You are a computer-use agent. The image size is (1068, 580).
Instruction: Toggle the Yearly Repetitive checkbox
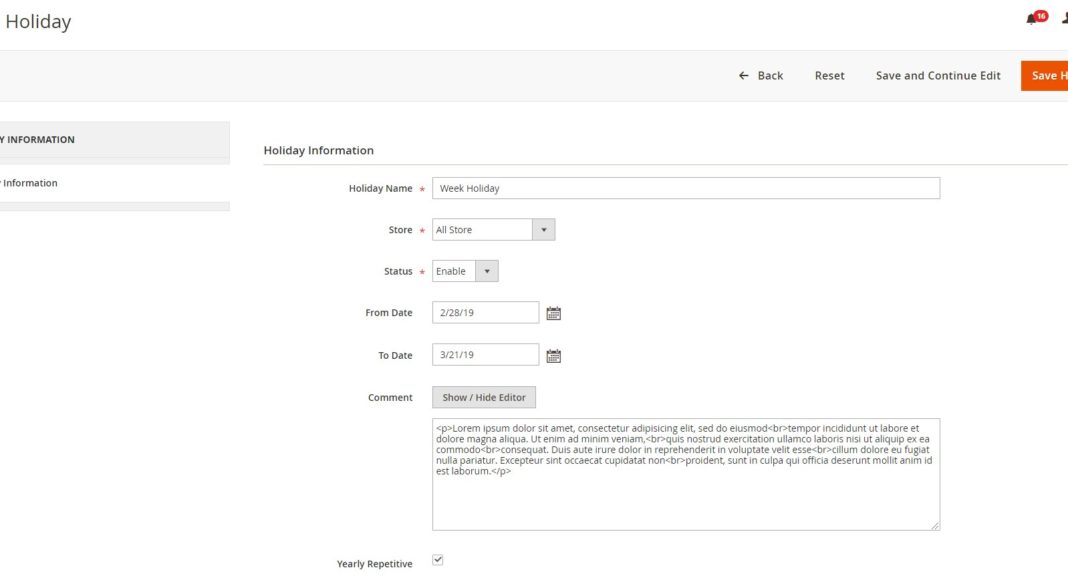click(437, 560)
